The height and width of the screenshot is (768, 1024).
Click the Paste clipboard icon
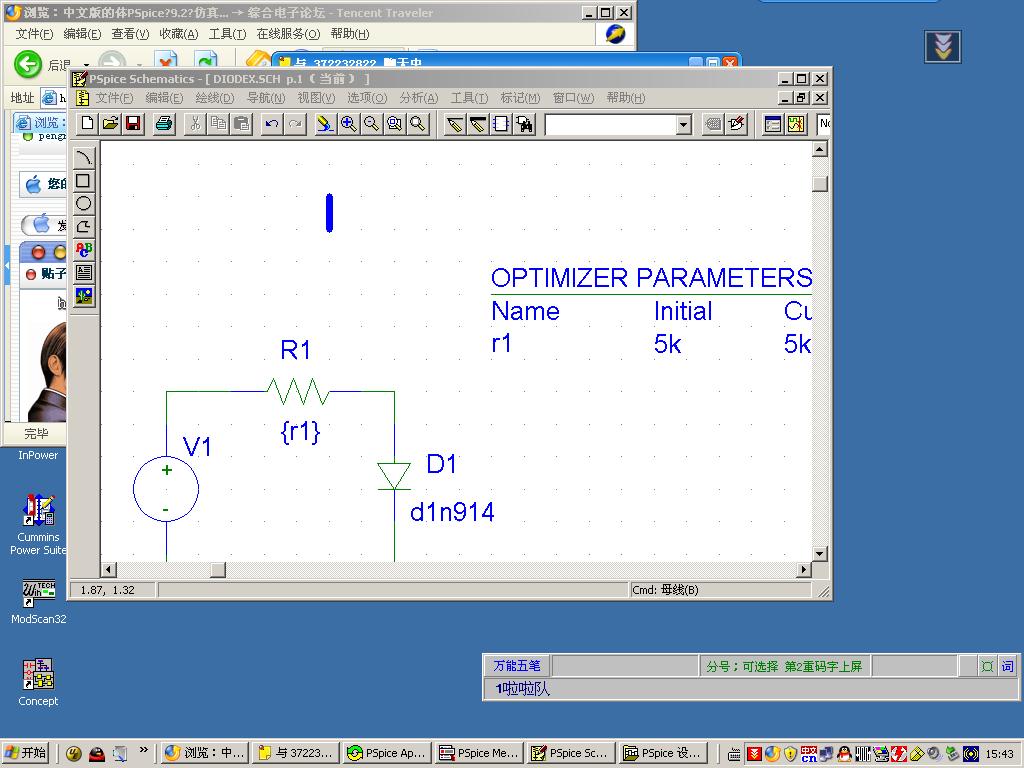pos(242,123)
